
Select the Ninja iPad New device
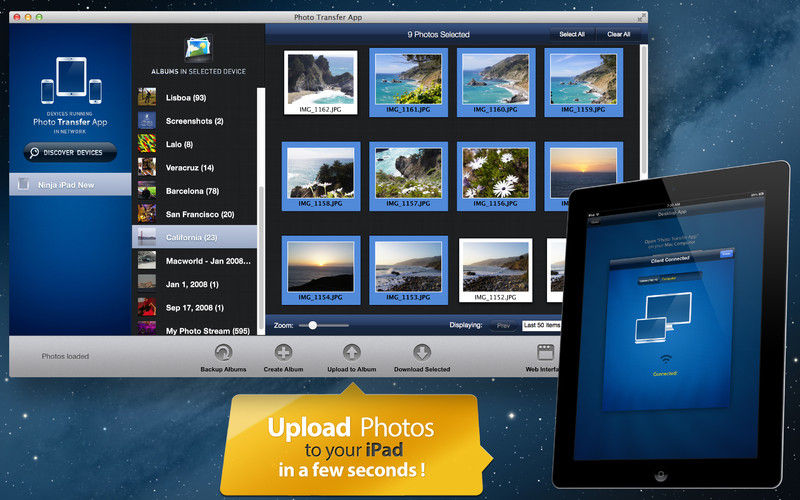tap(70, 185)
